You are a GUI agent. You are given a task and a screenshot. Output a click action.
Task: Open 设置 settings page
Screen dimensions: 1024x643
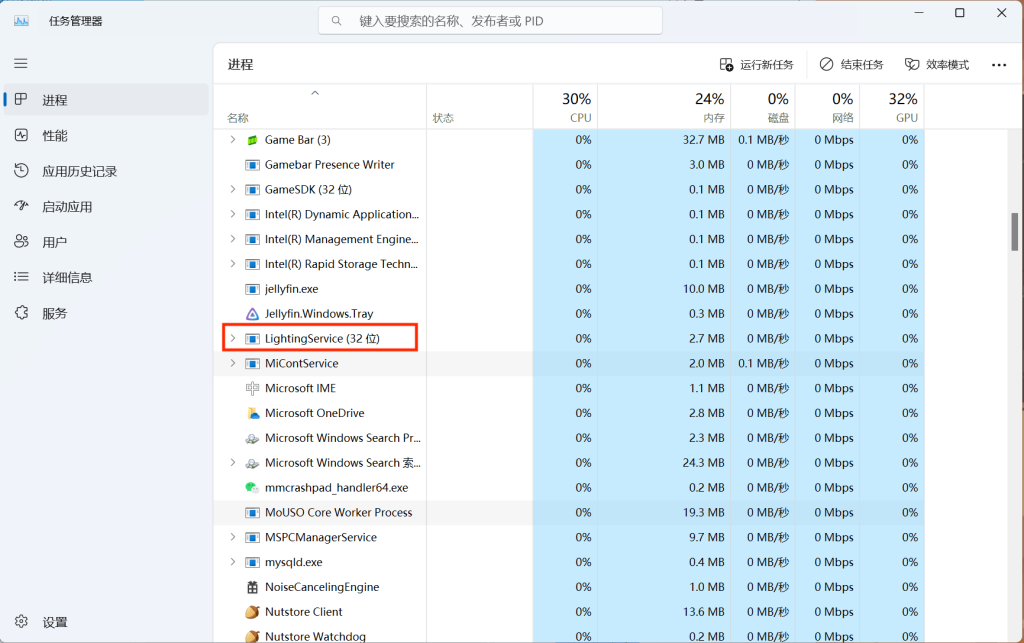[x=106, y=621]
